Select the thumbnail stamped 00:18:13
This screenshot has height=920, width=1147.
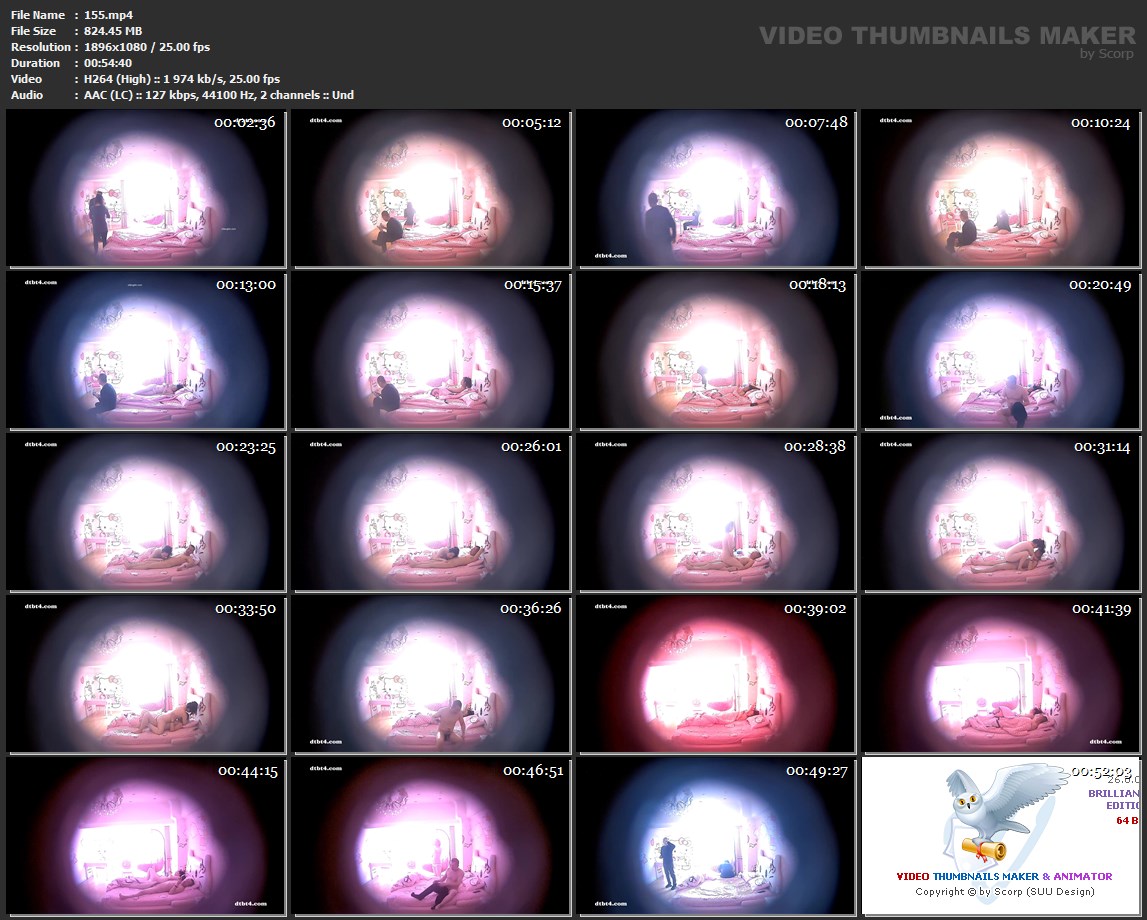coord(716,350)
